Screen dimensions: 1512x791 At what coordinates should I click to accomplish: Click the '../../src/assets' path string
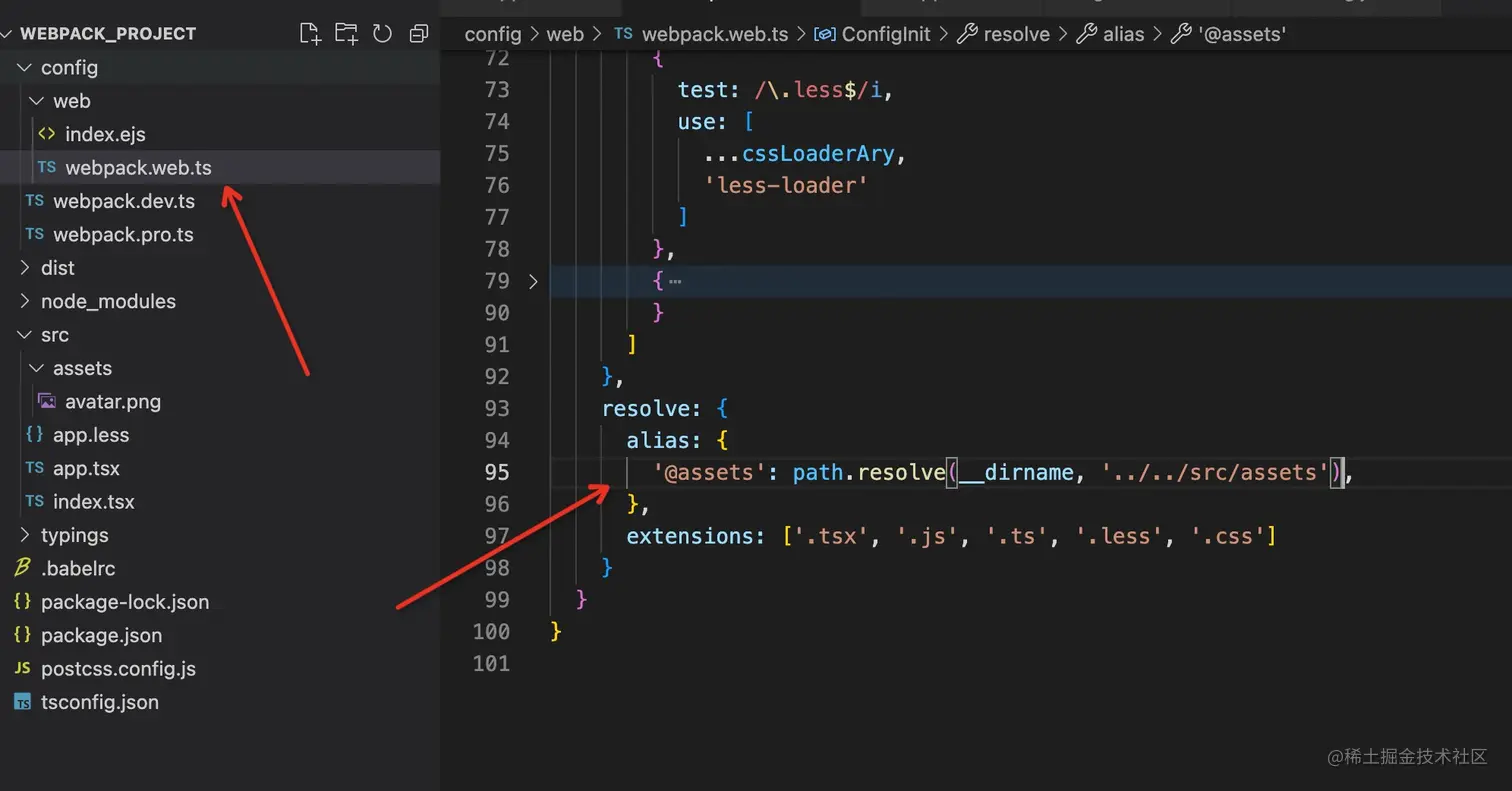pyautogui.click(x=1215, y=472)
